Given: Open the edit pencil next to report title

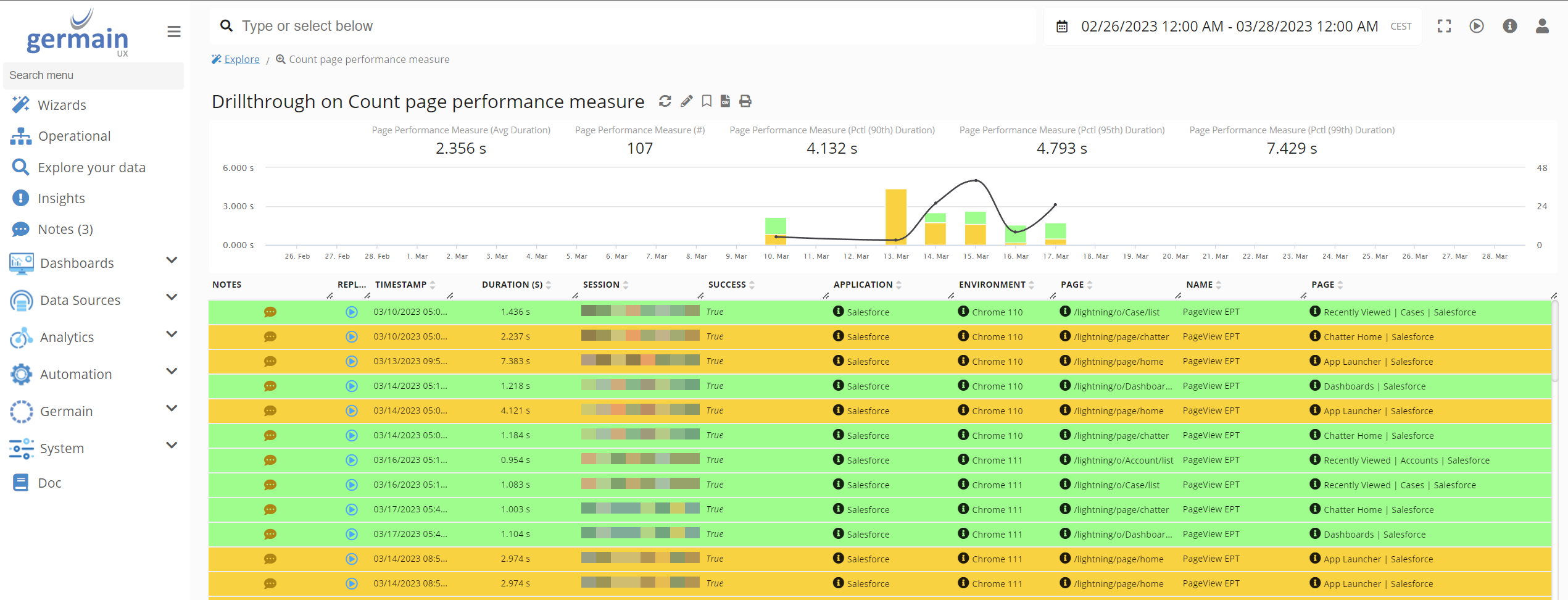Looking at the screenshot, I should [686, 101].
